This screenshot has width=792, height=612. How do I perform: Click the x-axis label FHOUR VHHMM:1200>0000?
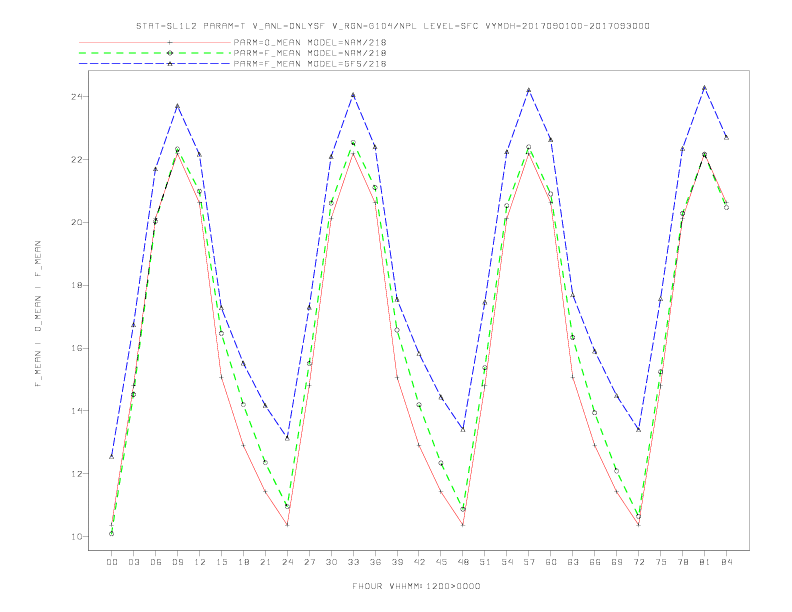tap(416, 586)
